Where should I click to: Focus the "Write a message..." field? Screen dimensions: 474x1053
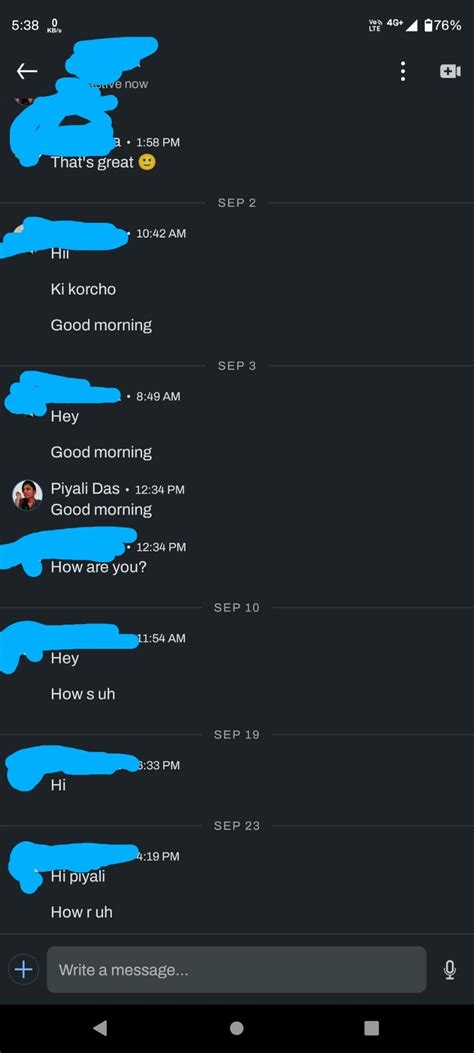pos(236,970)
